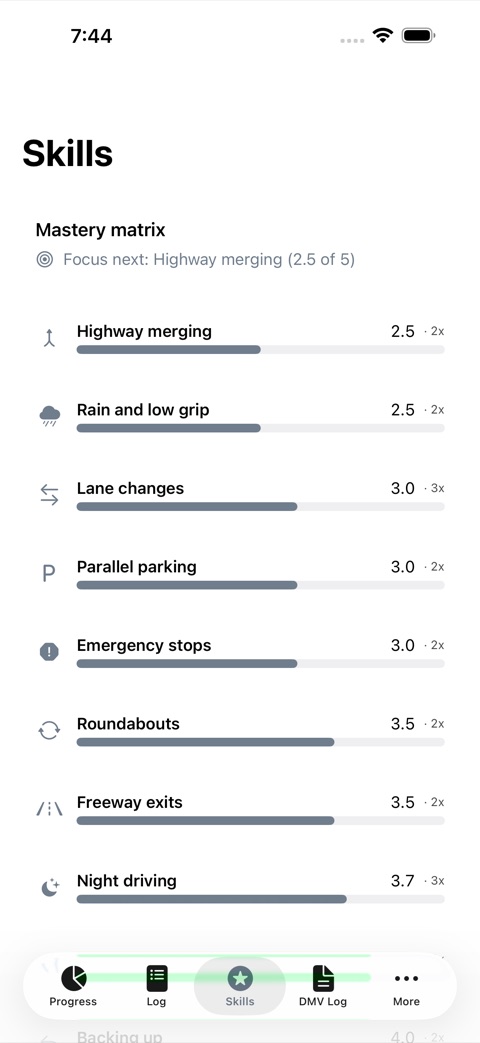480x1043 pixels.
Task: Tap the focus target icon
Action: [45, 259]
